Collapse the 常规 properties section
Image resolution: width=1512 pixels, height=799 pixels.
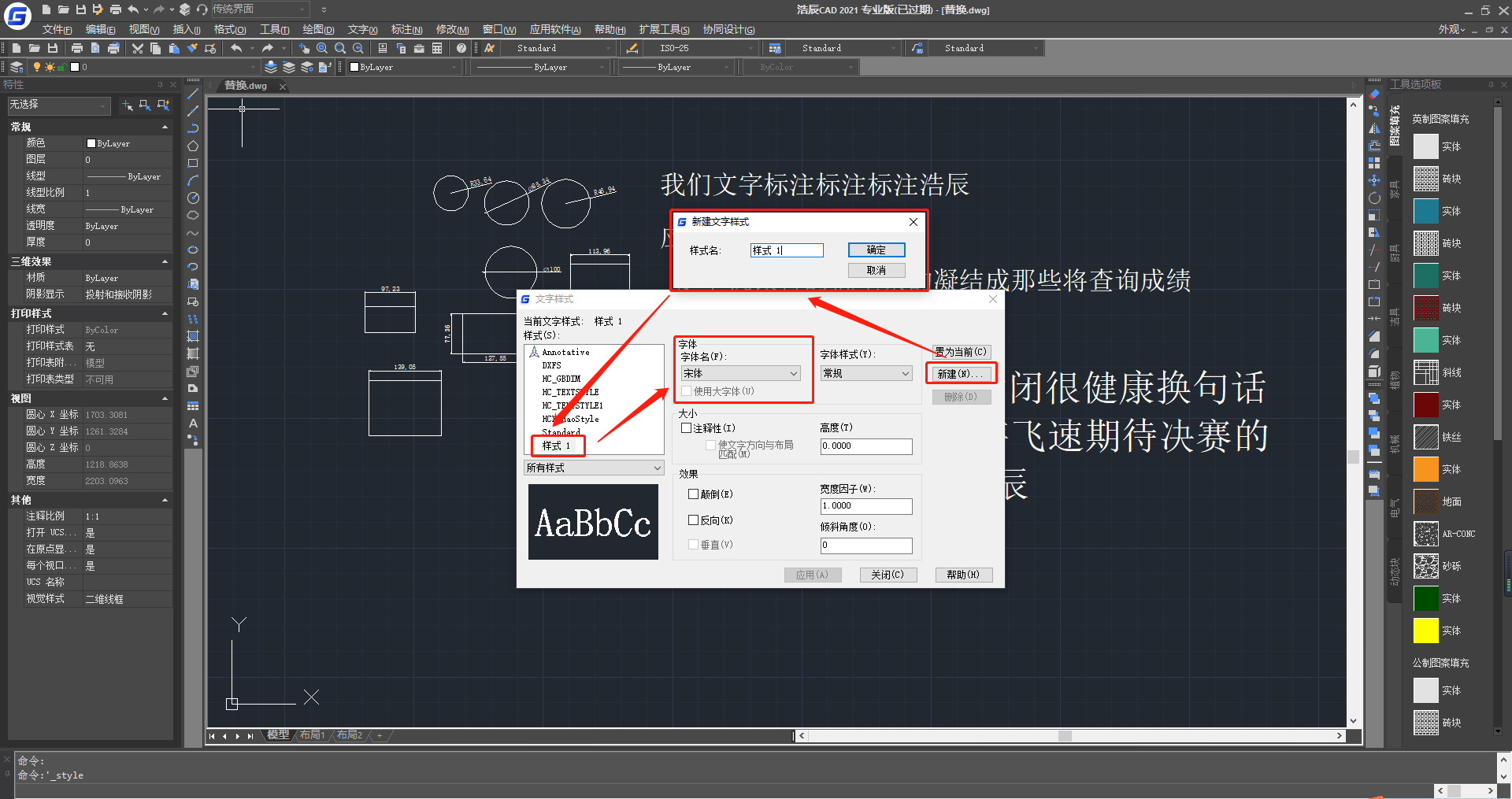tap(165, 127)
